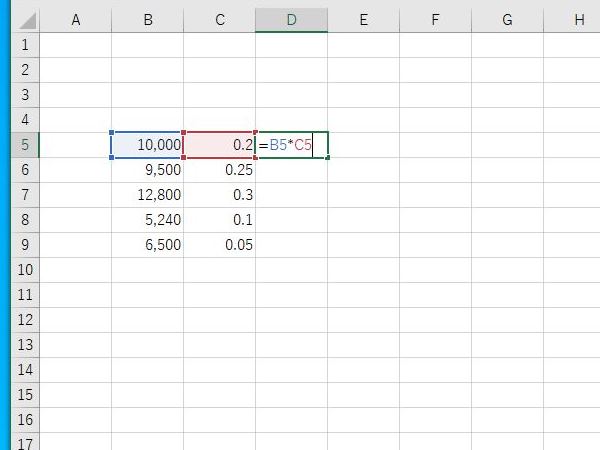Click cell containing 10,000
The image size is (600, 450).
148,145
